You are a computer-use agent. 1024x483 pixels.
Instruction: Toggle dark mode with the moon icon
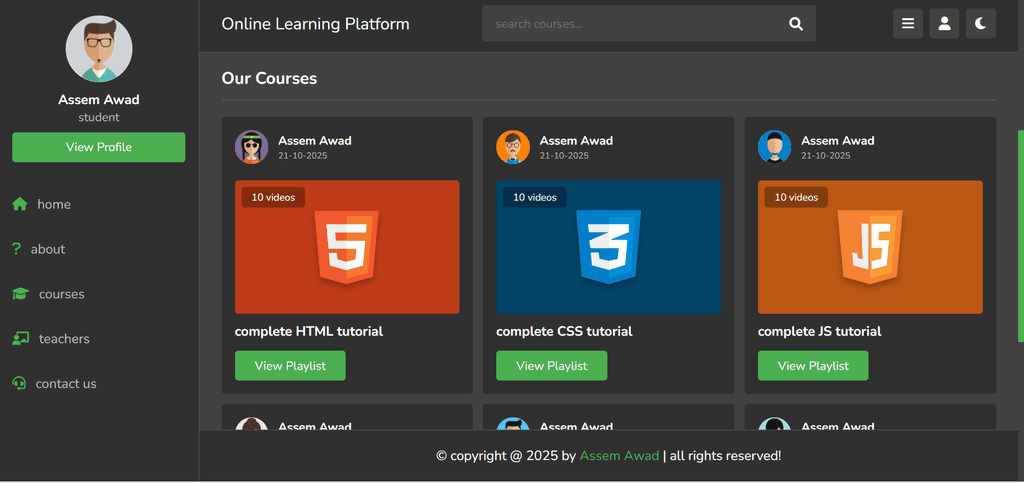981,24
